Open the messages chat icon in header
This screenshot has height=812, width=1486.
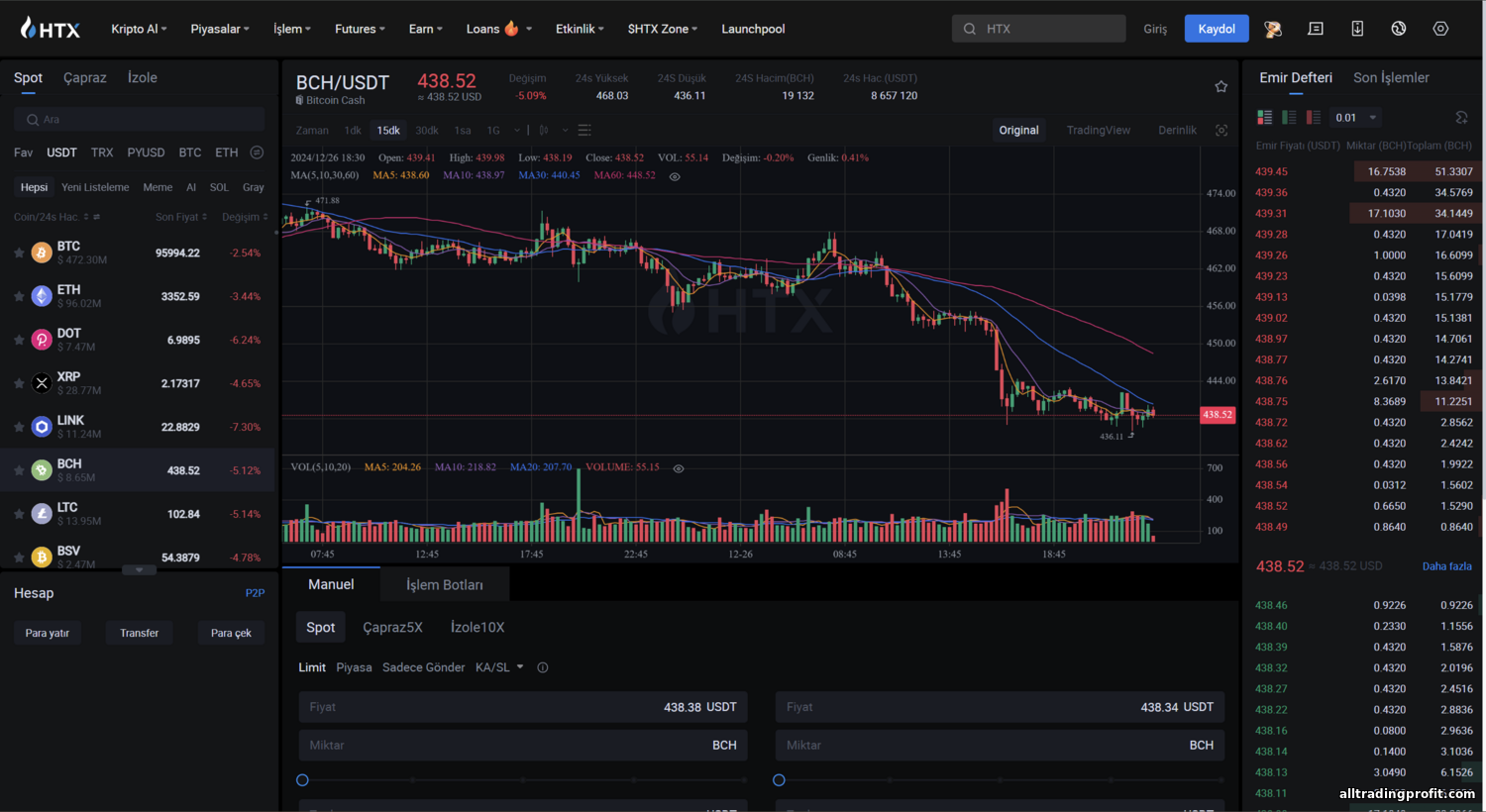coord(1316,29)
